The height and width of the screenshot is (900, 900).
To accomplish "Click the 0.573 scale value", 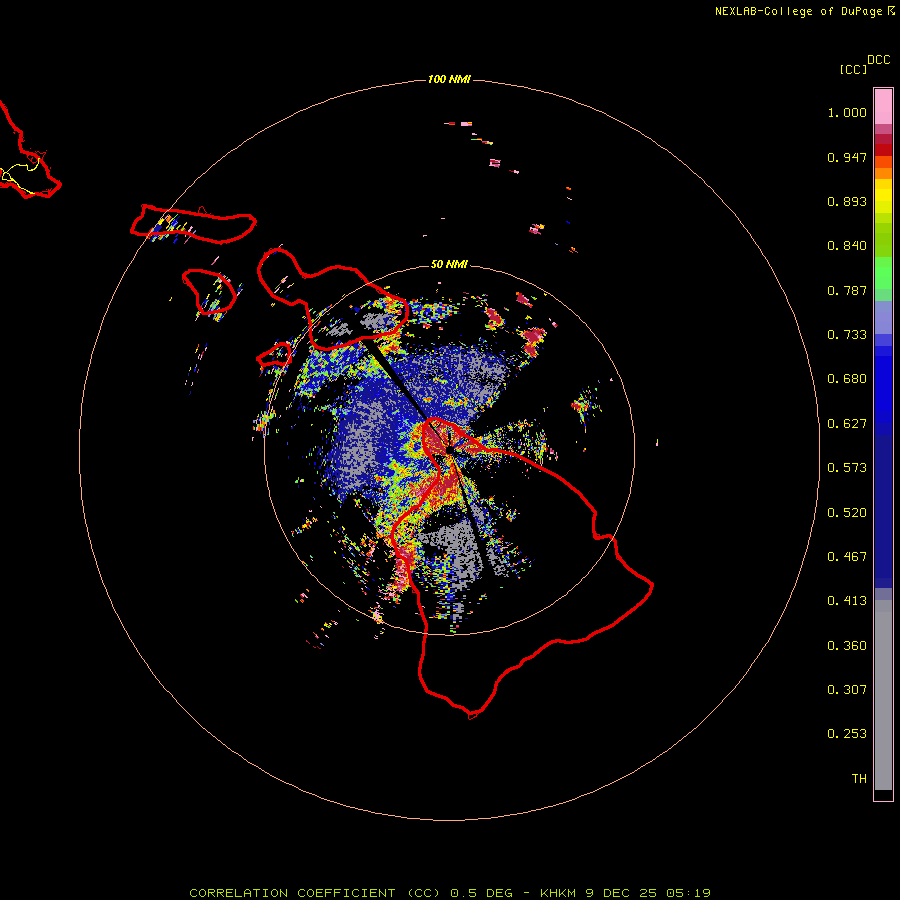I will coord(847,468).
